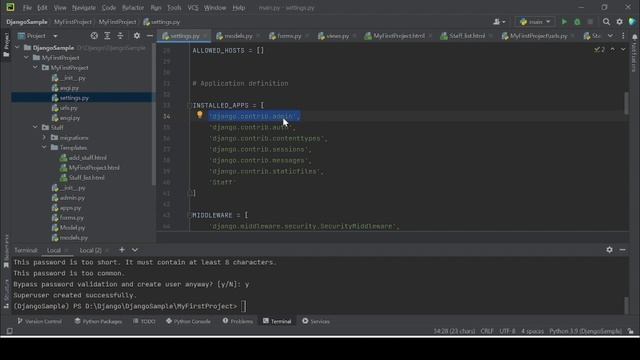The height and width of the screenshot is (360, 640).
Task: Open the File menu
Action: point(27,7)
